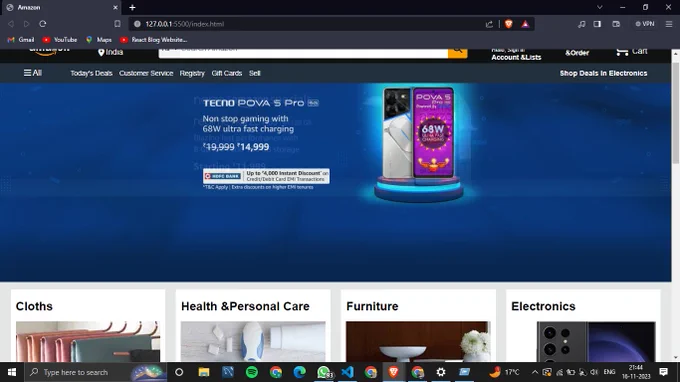
Task: Open the Brave Wallet icon
Action: tap(616, 24)
